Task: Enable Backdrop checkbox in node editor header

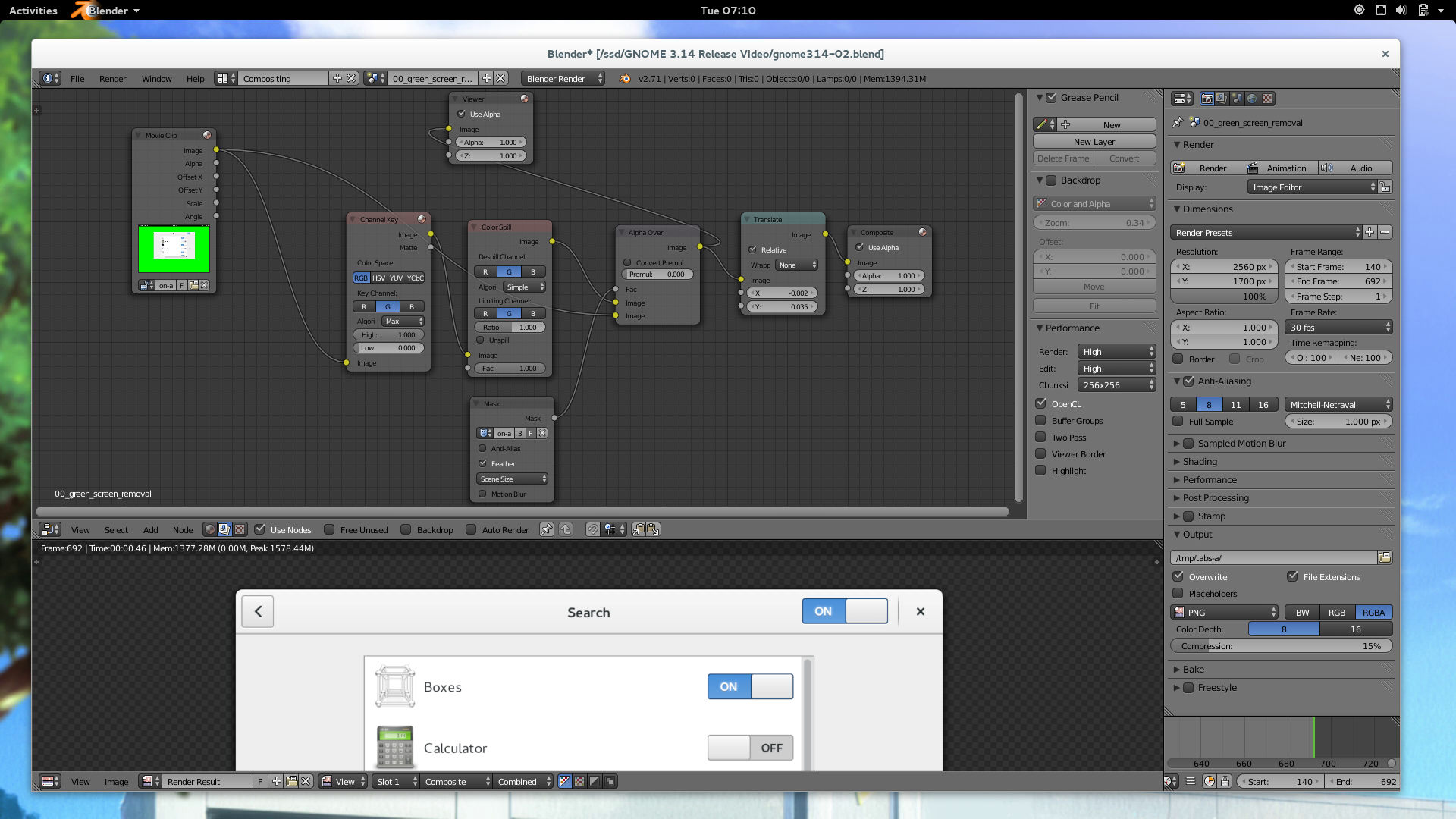Action: coord(406,529)
